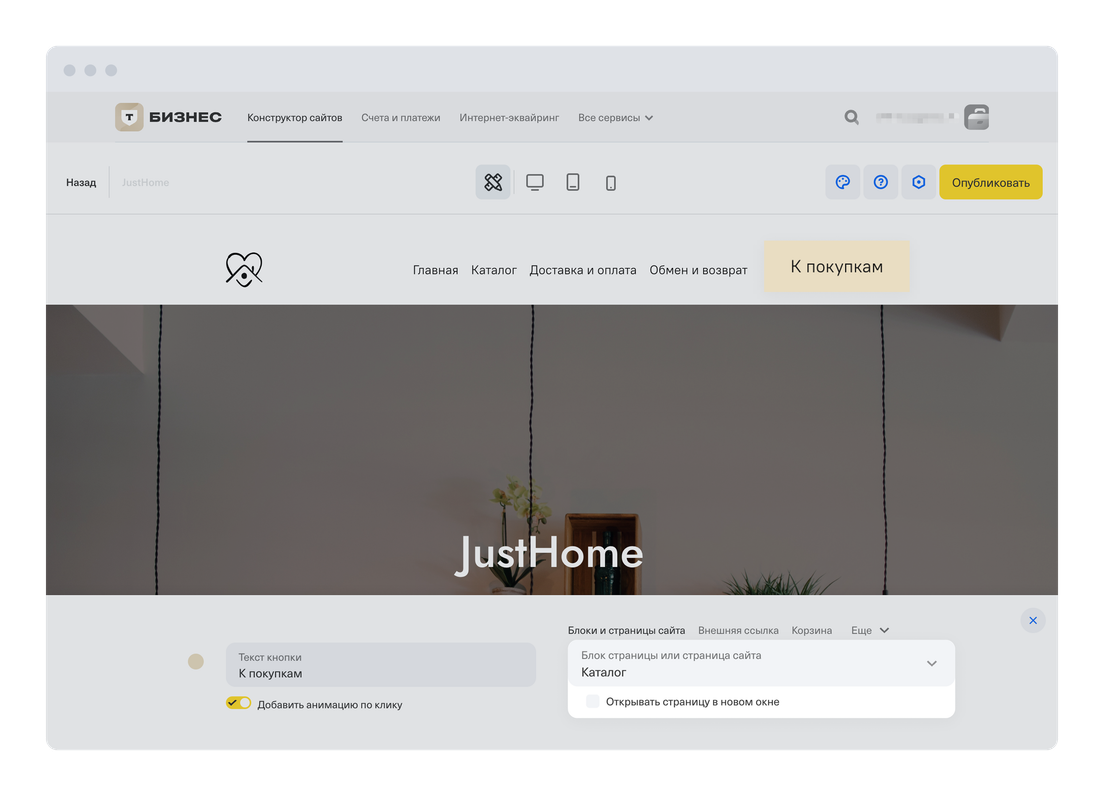
Task: Switch to mobile phone preview icon
Action: pyautogui.click(x=611, y=183)
